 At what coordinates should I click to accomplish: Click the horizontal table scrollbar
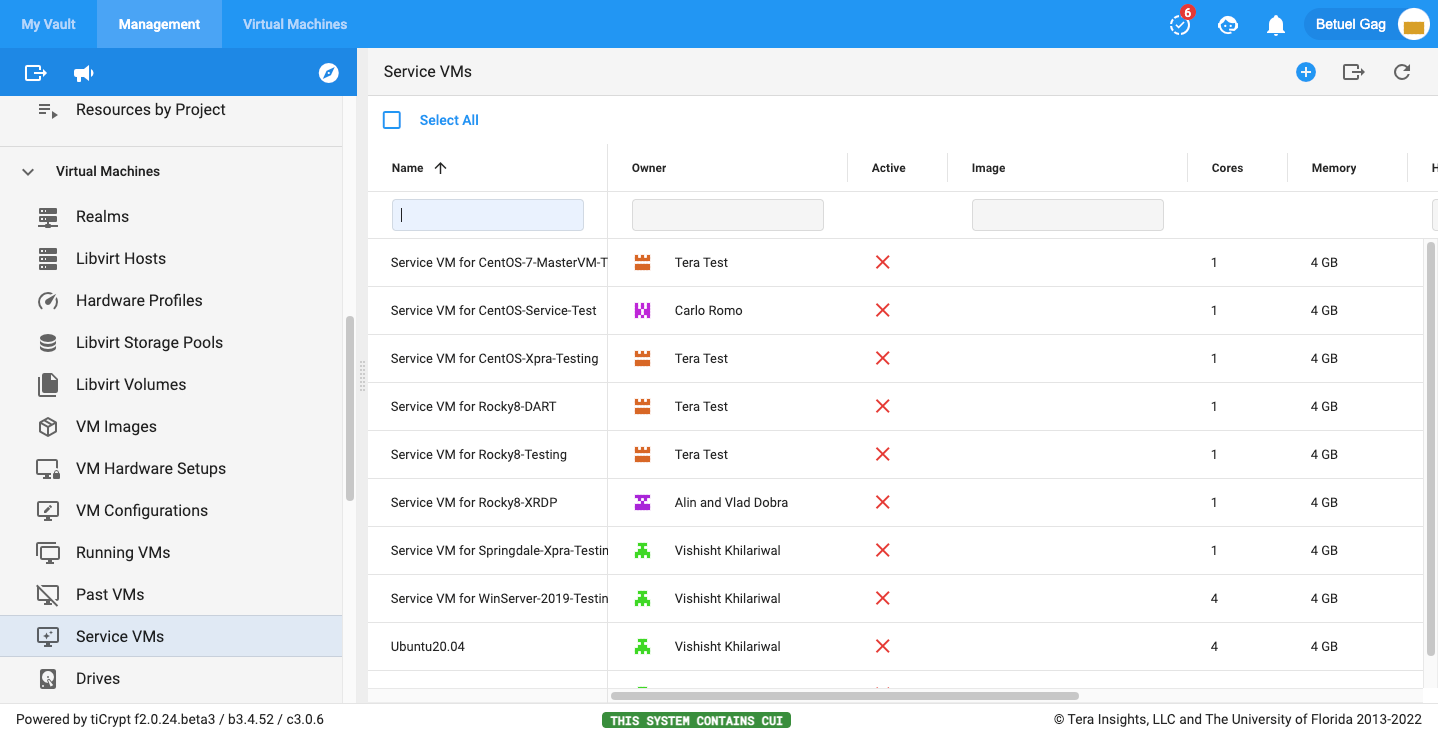[844, 695]
